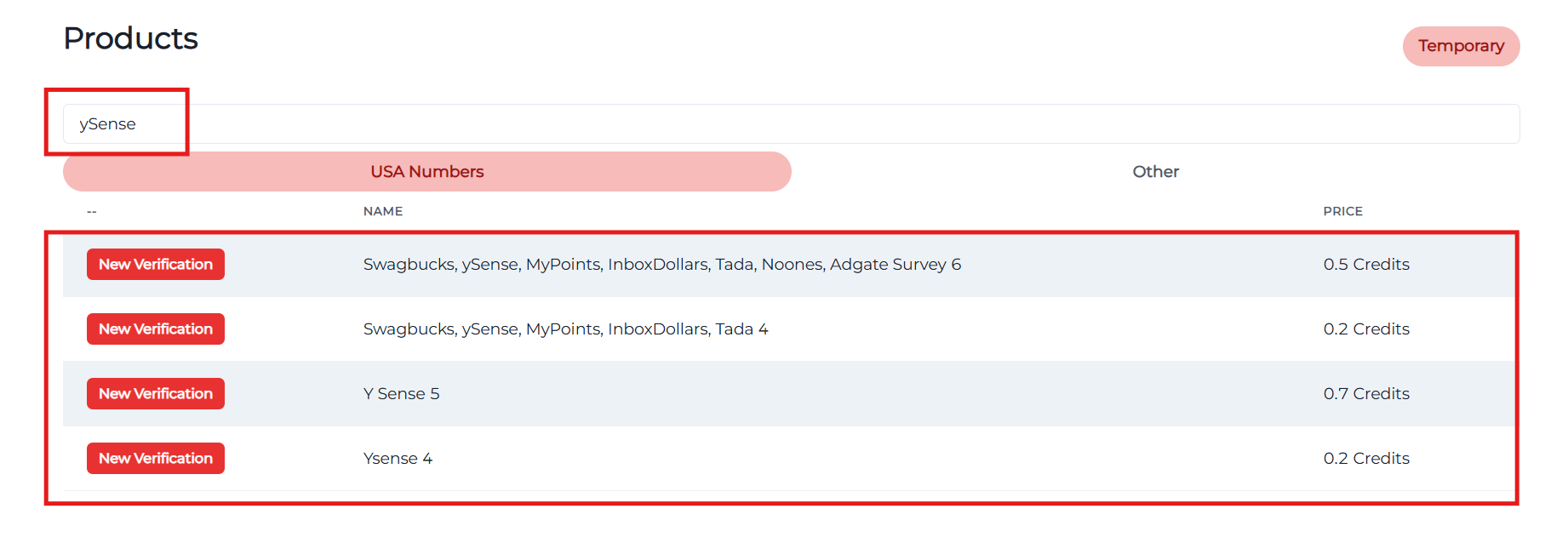Click the Products page heading
This screenshot has height=543, width=1568.
pos(130,37)
